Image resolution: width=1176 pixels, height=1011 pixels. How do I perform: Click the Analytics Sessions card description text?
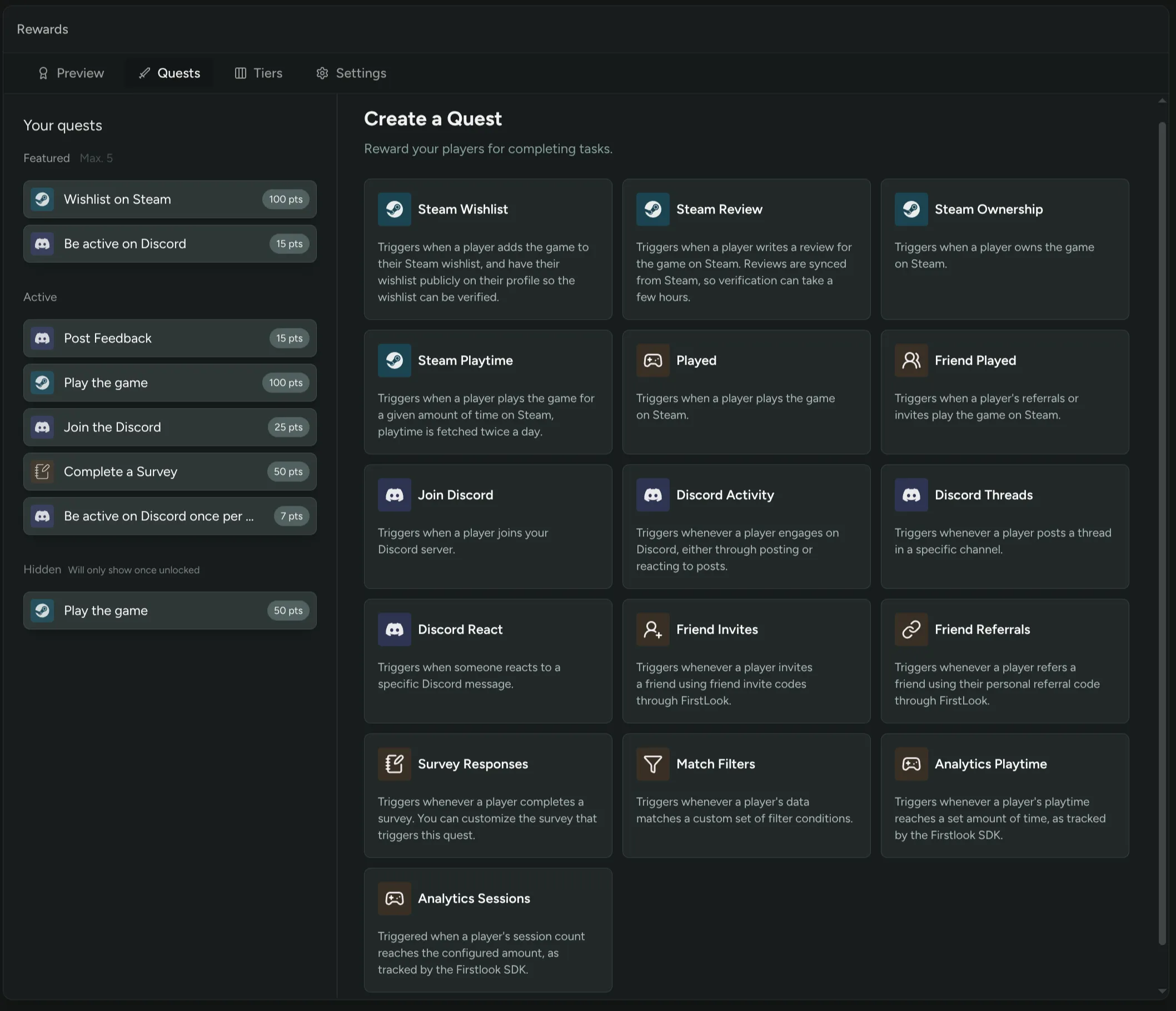(481, 953)
